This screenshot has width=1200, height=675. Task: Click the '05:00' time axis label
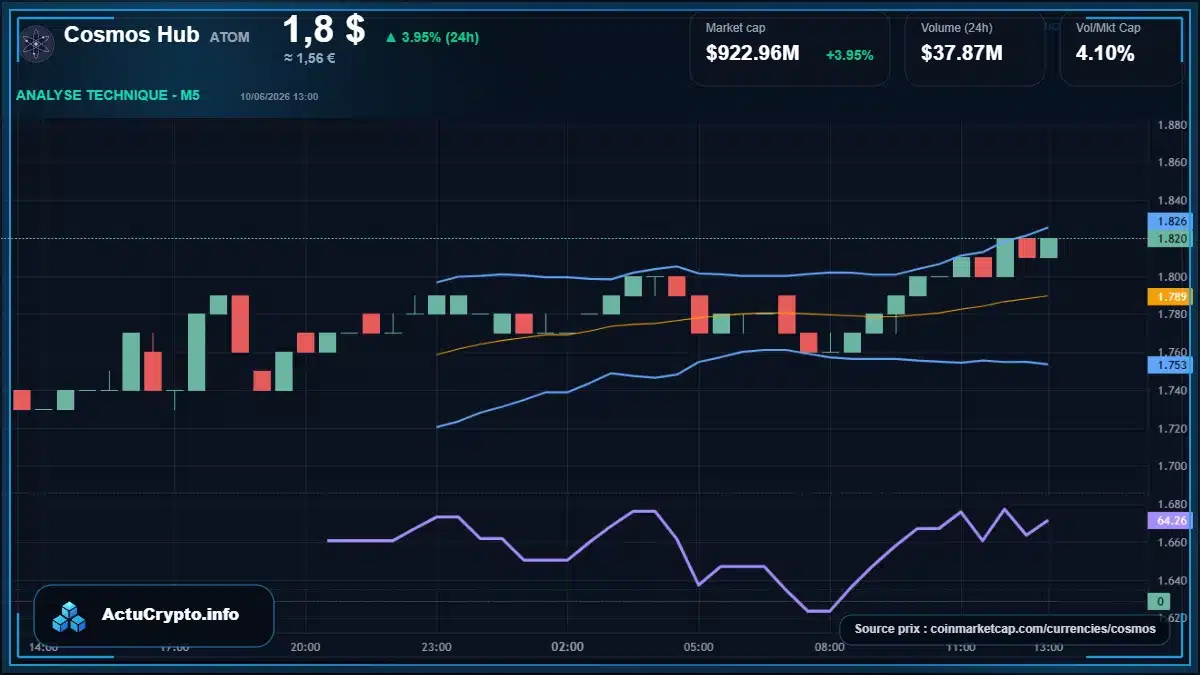pos(698,647)
